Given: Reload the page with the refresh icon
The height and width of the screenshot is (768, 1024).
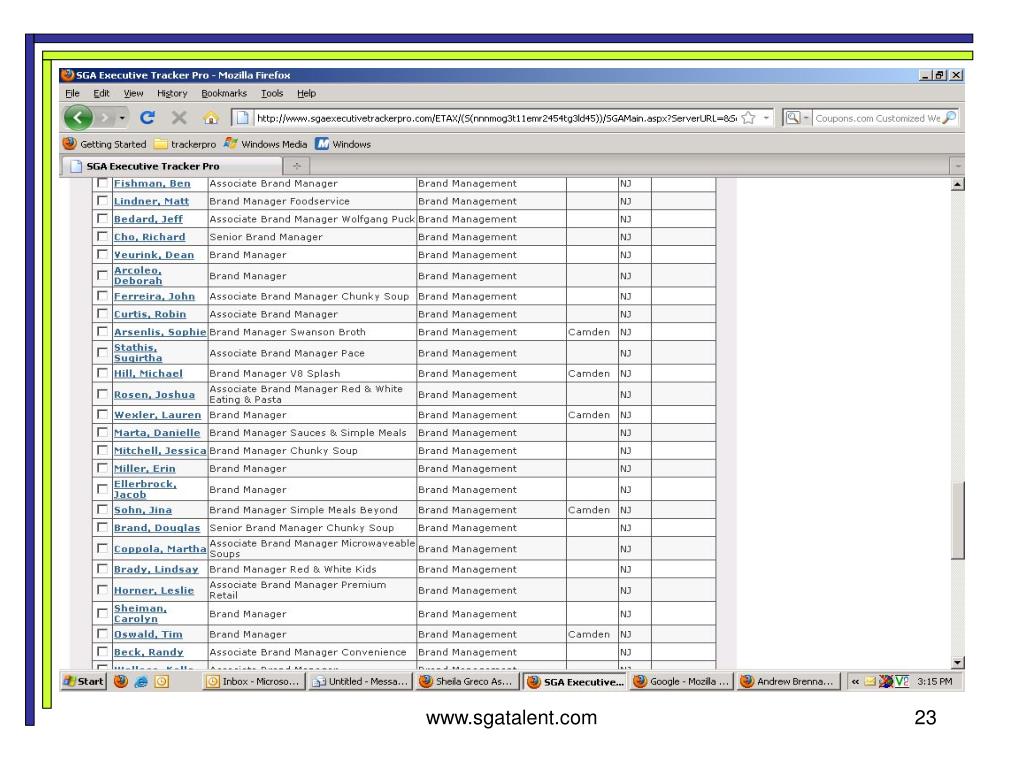Looking at the screenshot, I should (x=148, y=118).
